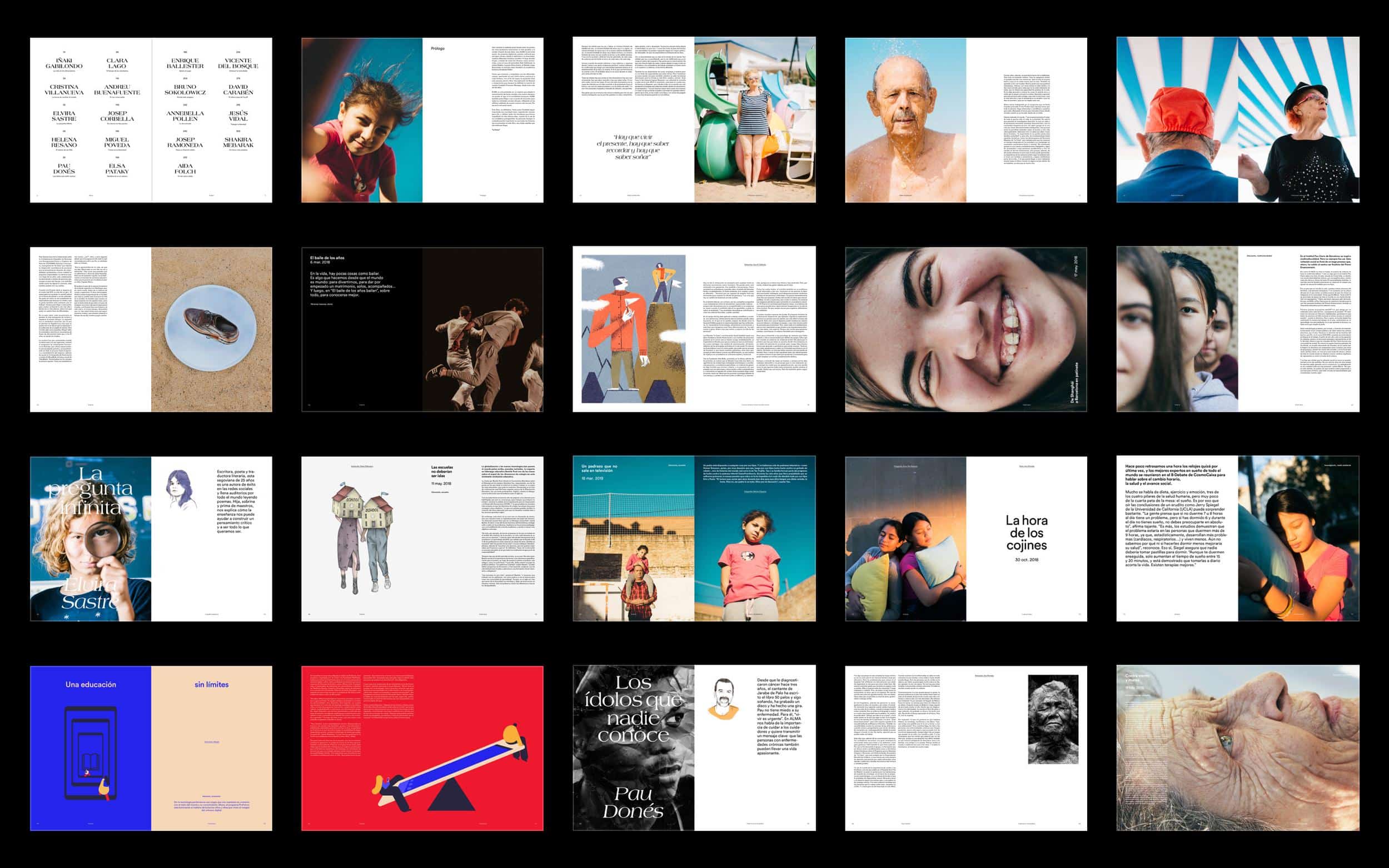Select the spread with woman in striped dress
1389x868 pixels.
coord(694,120)
